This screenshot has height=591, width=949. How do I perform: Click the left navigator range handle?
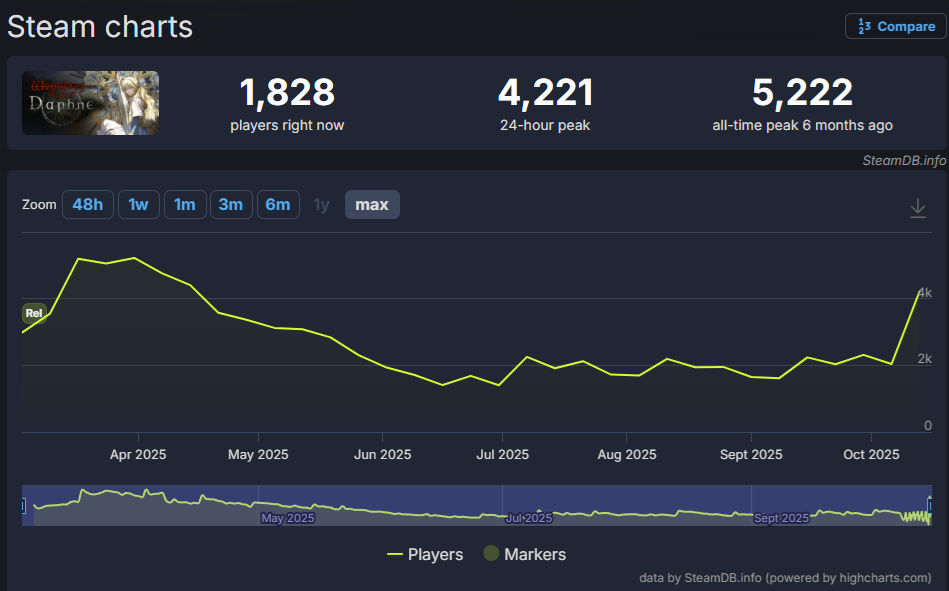[23, 506]
